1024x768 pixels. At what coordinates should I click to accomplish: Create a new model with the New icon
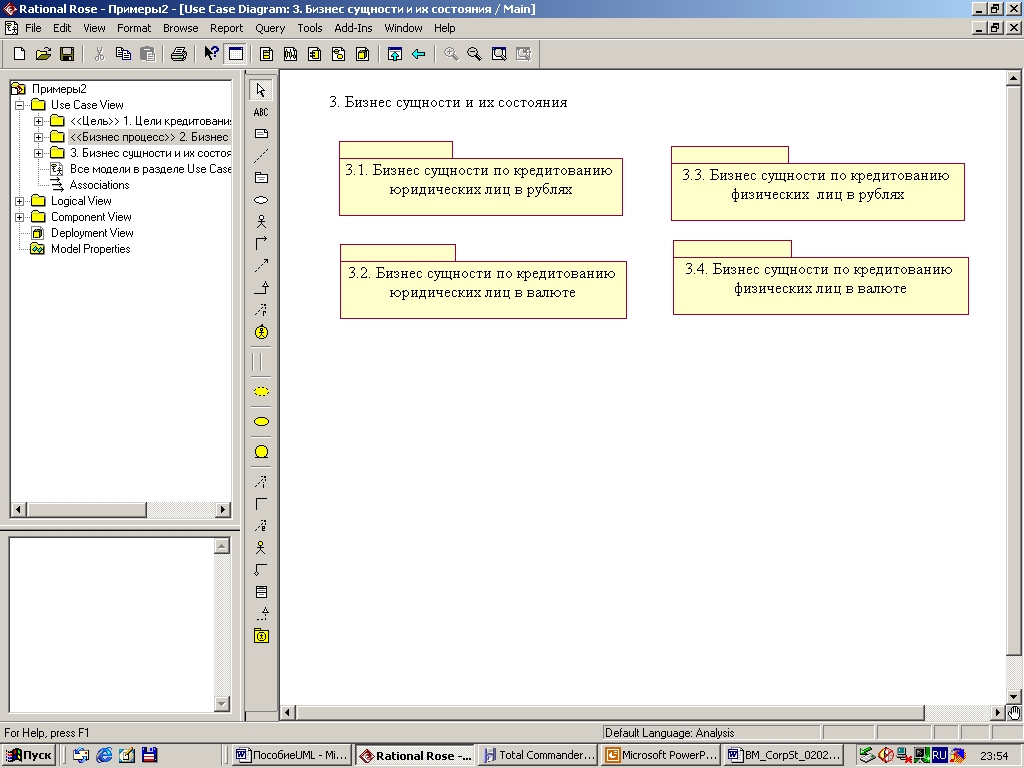[x=20, y=54]
